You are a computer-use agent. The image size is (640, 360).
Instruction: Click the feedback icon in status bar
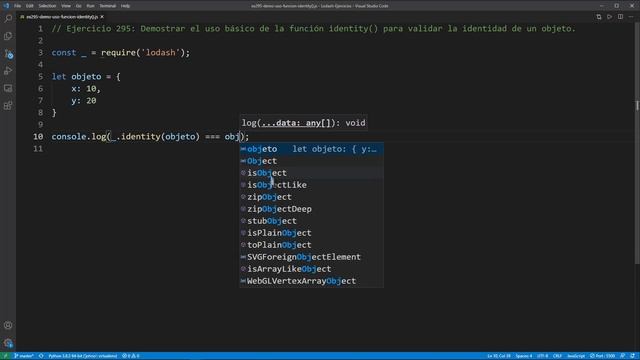tap(622, 356)
